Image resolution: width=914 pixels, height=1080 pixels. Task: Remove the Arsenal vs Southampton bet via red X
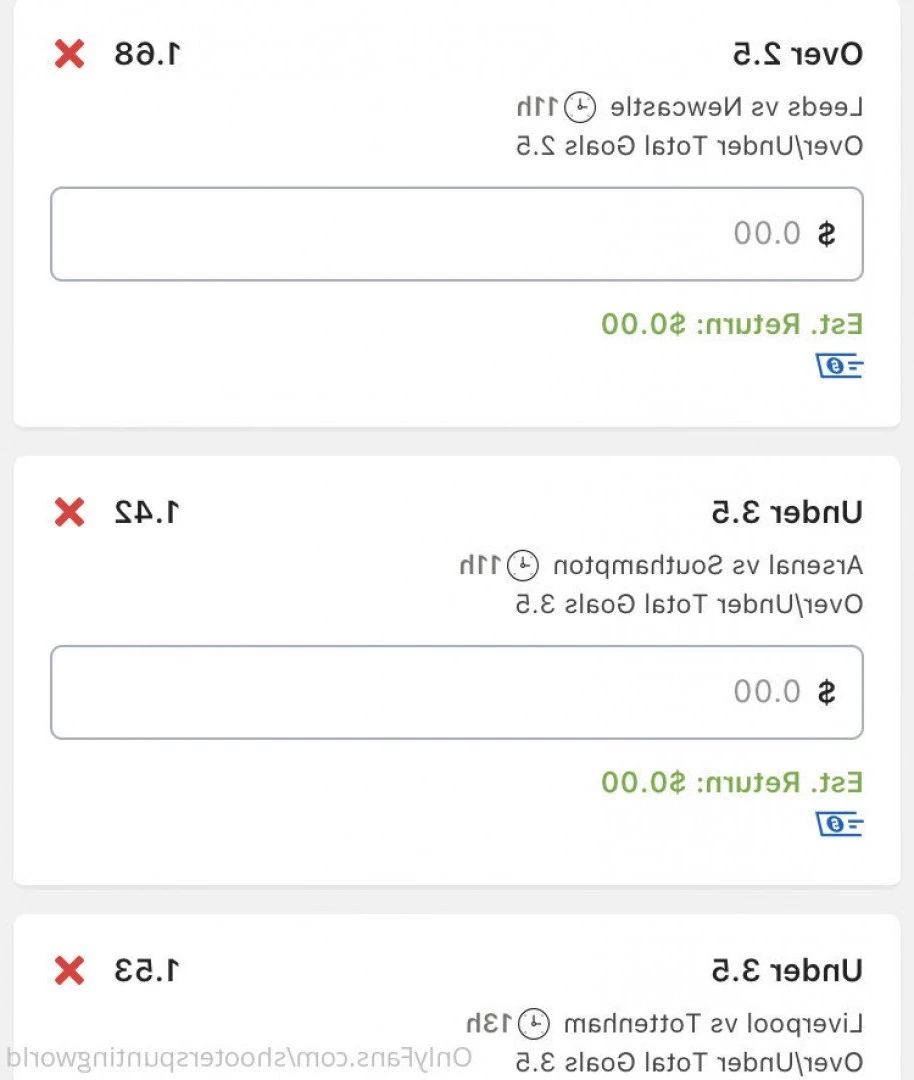tap(69, 512)
